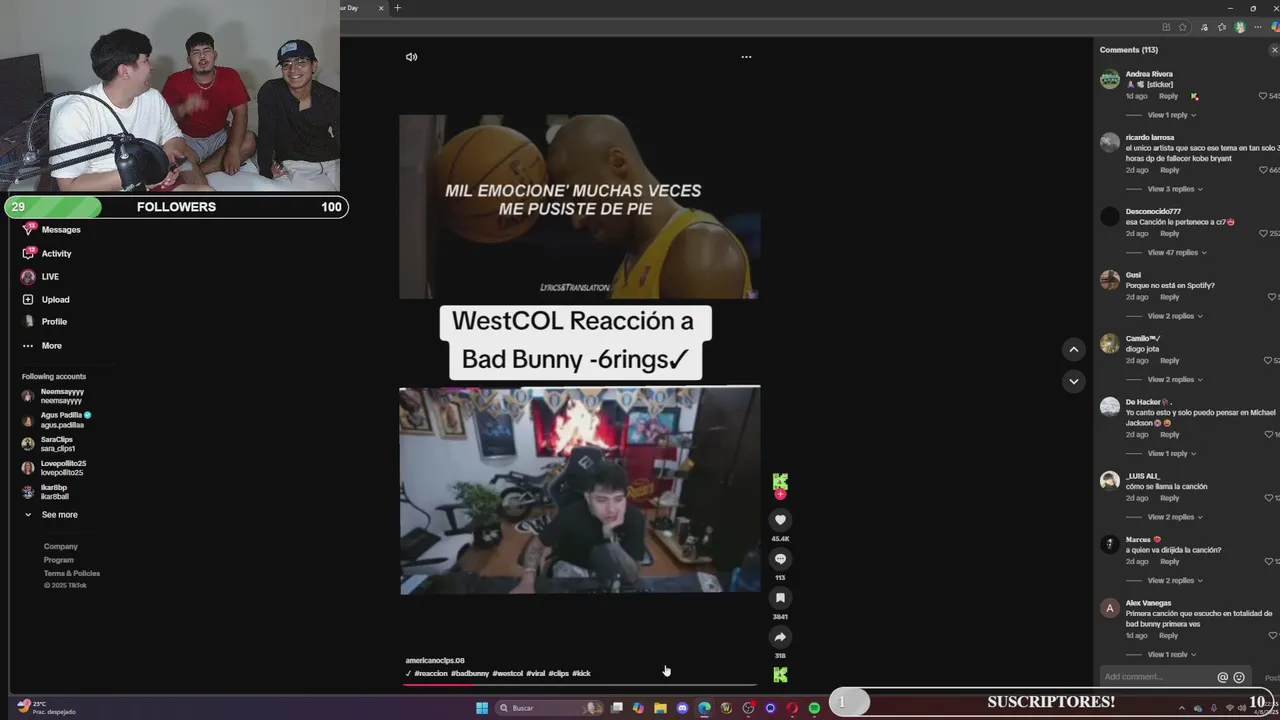This screenshot has width=1280, height=720.
Task: Expand 'View 2 replies' under Camilo
Action: pos(1175,379)
